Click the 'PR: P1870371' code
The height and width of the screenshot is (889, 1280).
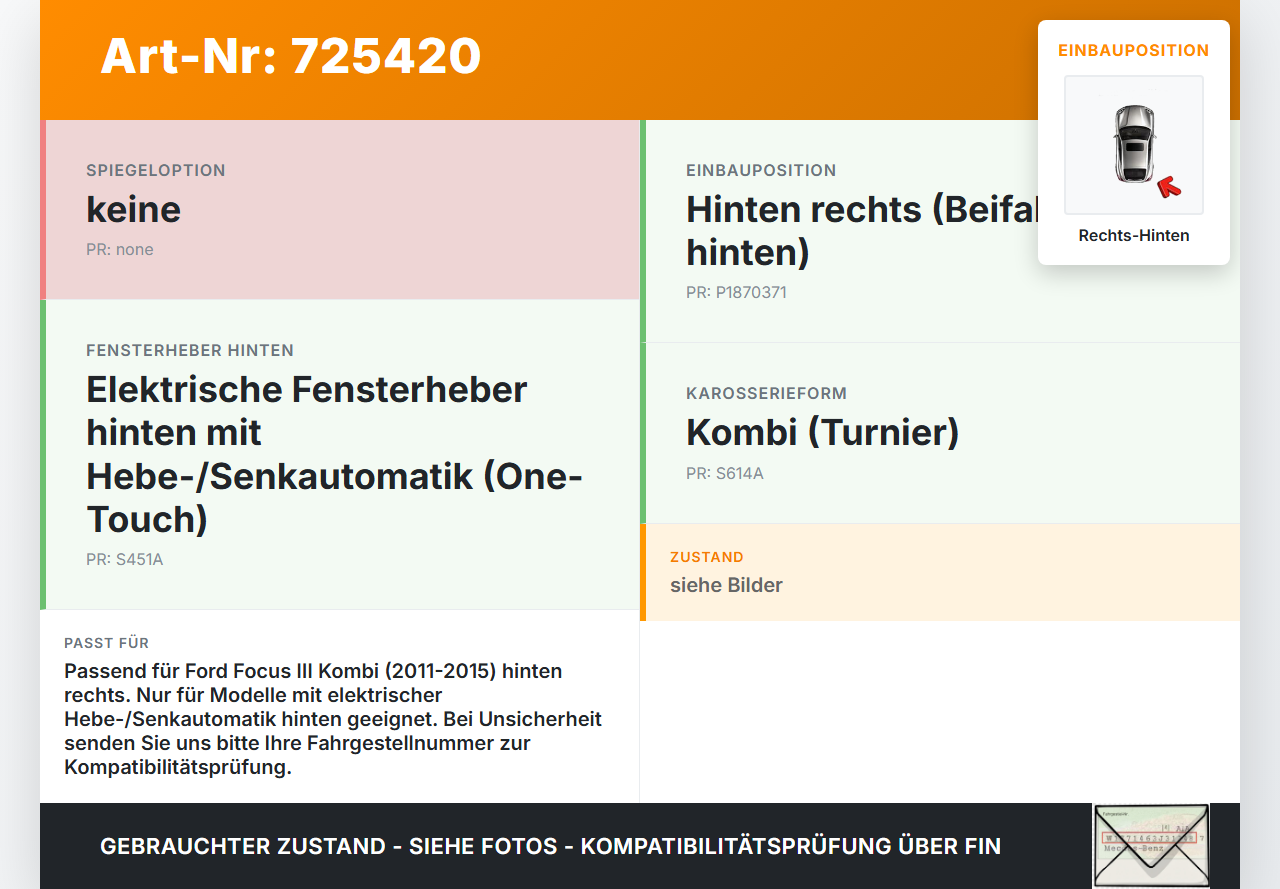[736, 293]
